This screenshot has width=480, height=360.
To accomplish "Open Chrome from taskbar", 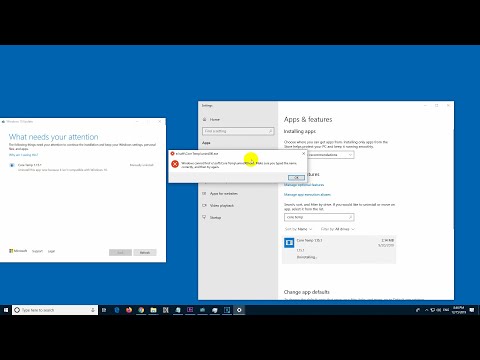I will 141,310.
